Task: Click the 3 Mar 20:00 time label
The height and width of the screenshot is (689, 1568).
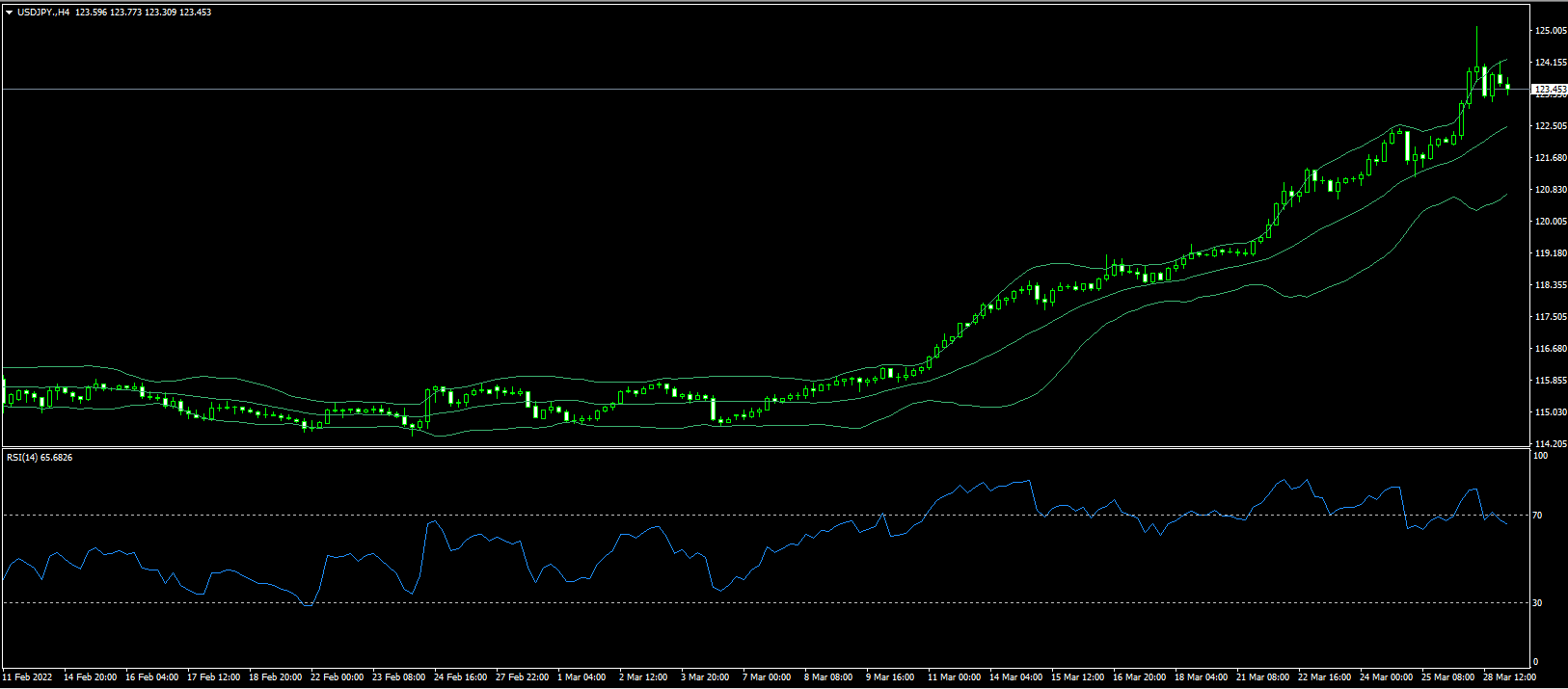Action: point(705,677)
